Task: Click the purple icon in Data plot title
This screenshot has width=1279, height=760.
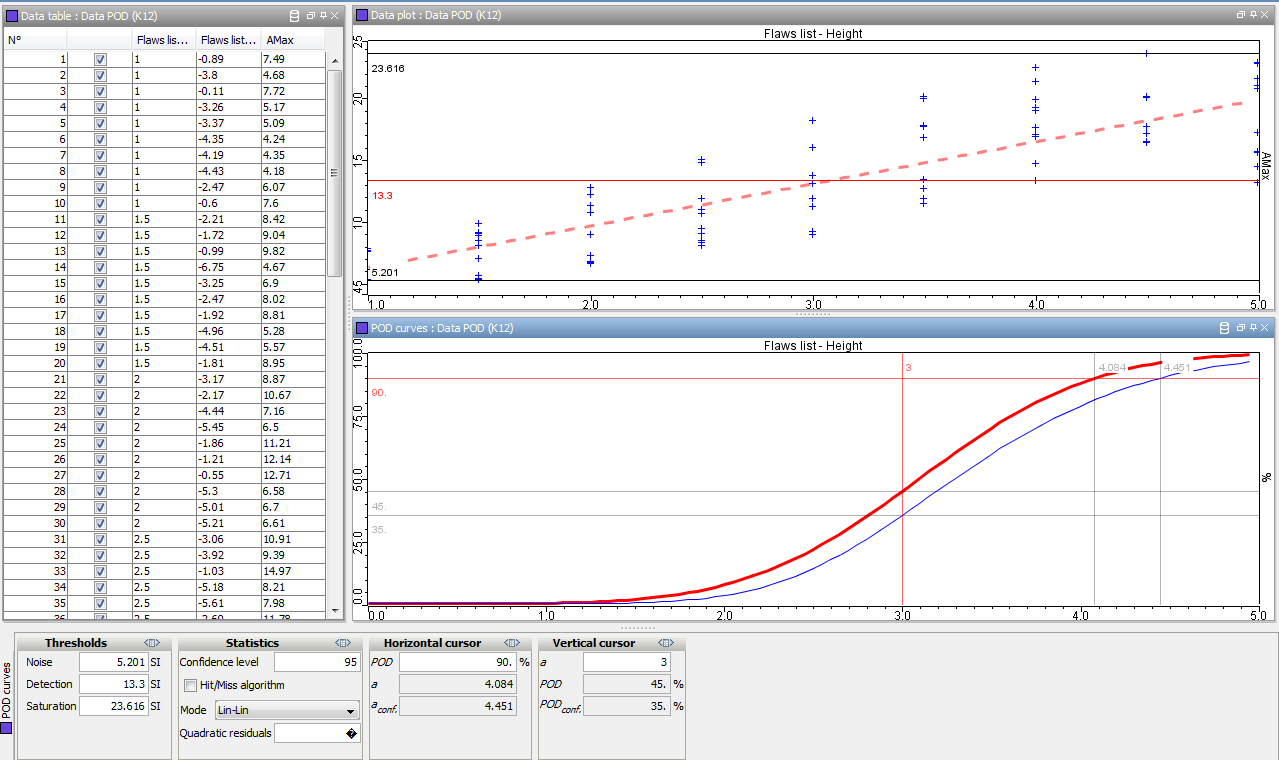Action: [361, 15]
